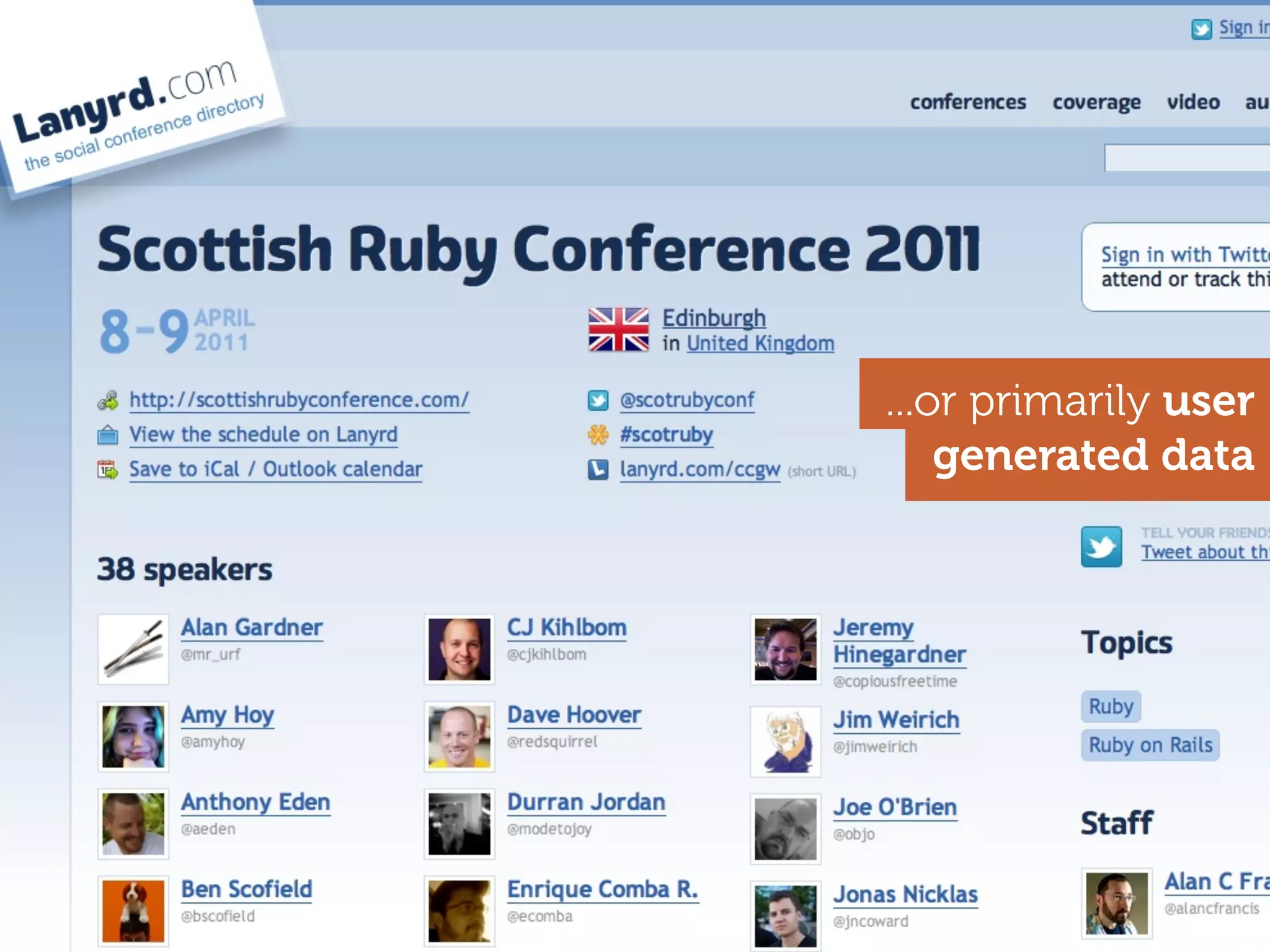Click the Twitter bird beside Sign in
This screenshot has width=1270, height=952.
tap(1201, 29)
